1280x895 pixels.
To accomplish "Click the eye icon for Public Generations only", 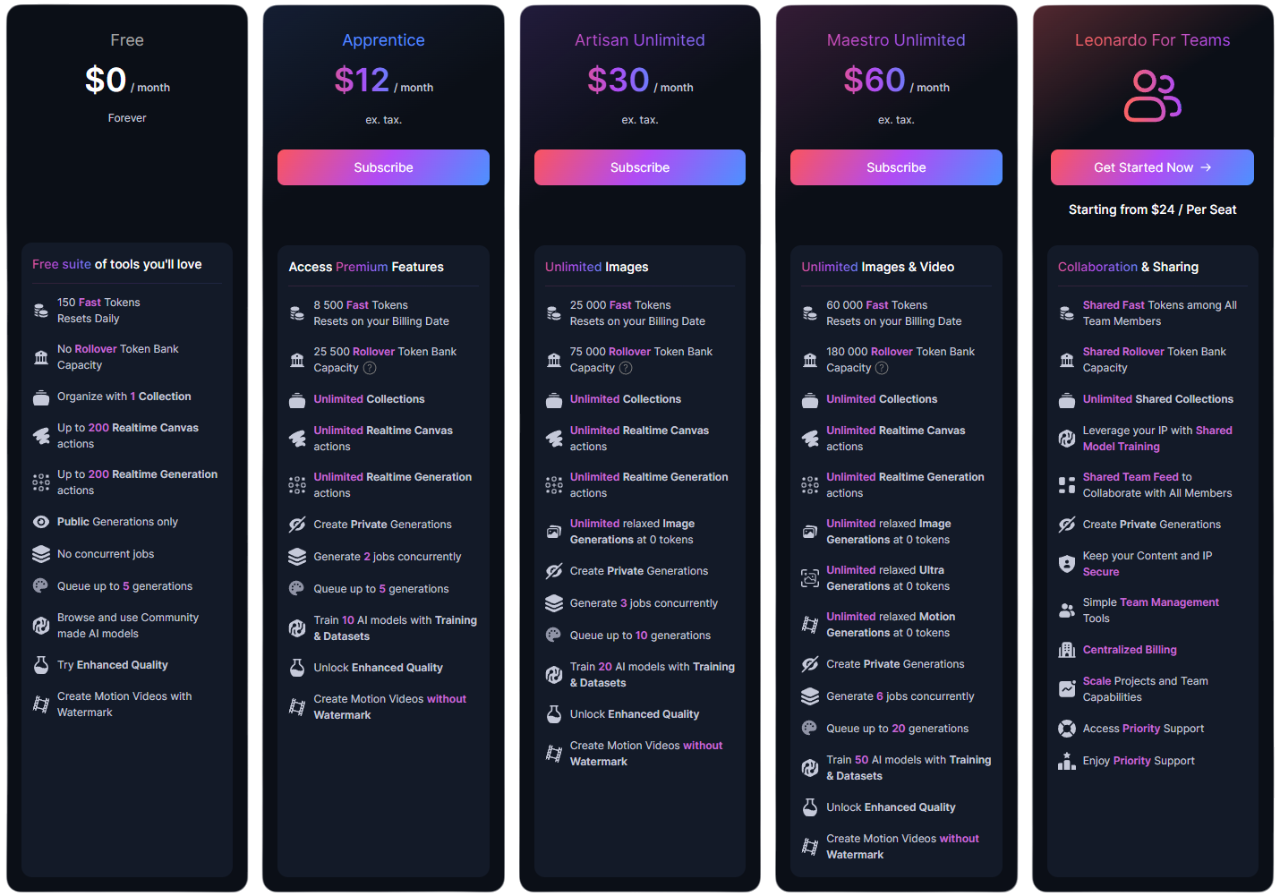I will point(41,522).
